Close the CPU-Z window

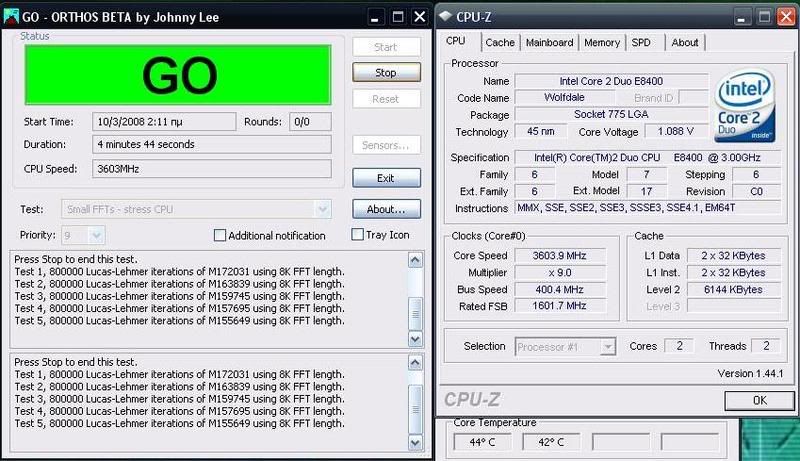(x=786, y=17)
